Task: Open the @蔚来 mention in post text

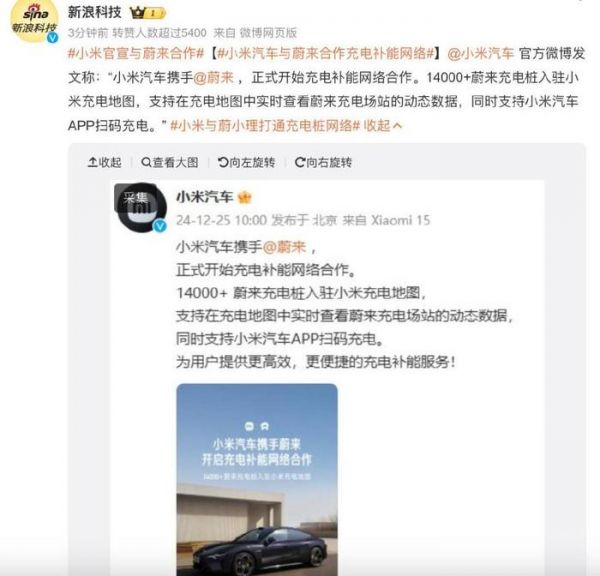Action: pyautogui.click(x=214, y=77)
